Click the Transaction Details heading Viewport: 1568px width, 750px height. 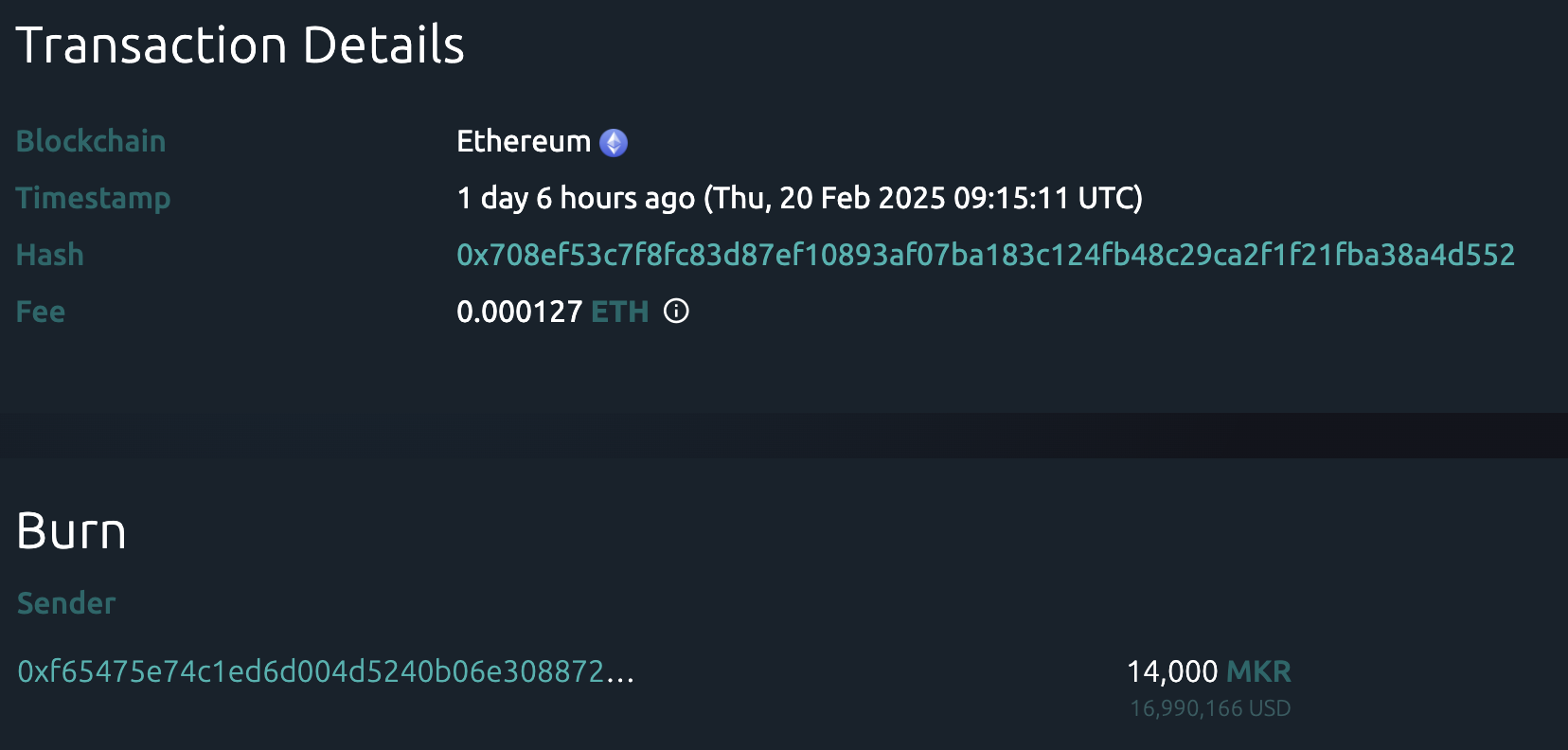click(x=241, y=45)
